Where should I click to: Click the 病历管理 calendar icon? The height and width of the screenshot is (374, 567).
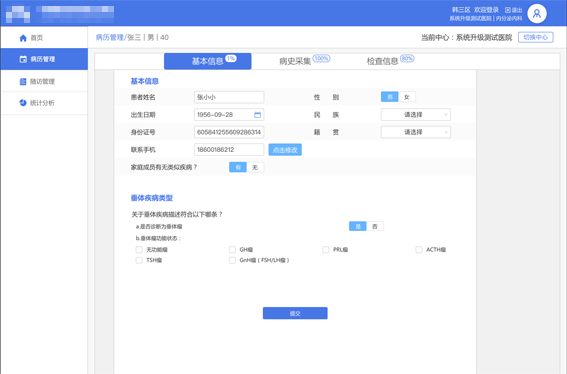coord(23,59)
